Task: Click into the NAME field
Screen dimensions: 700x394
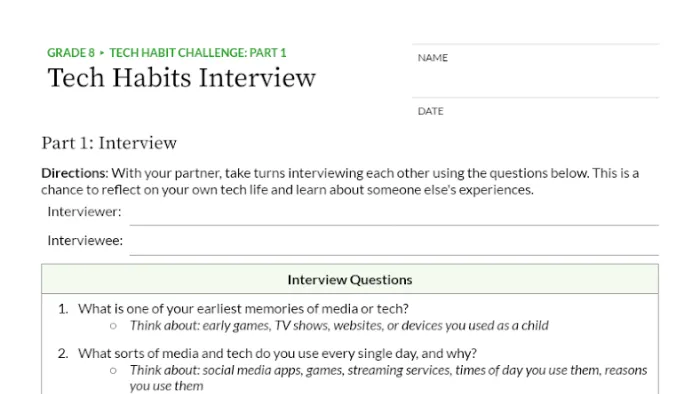Action: click(x=535, y=71)
